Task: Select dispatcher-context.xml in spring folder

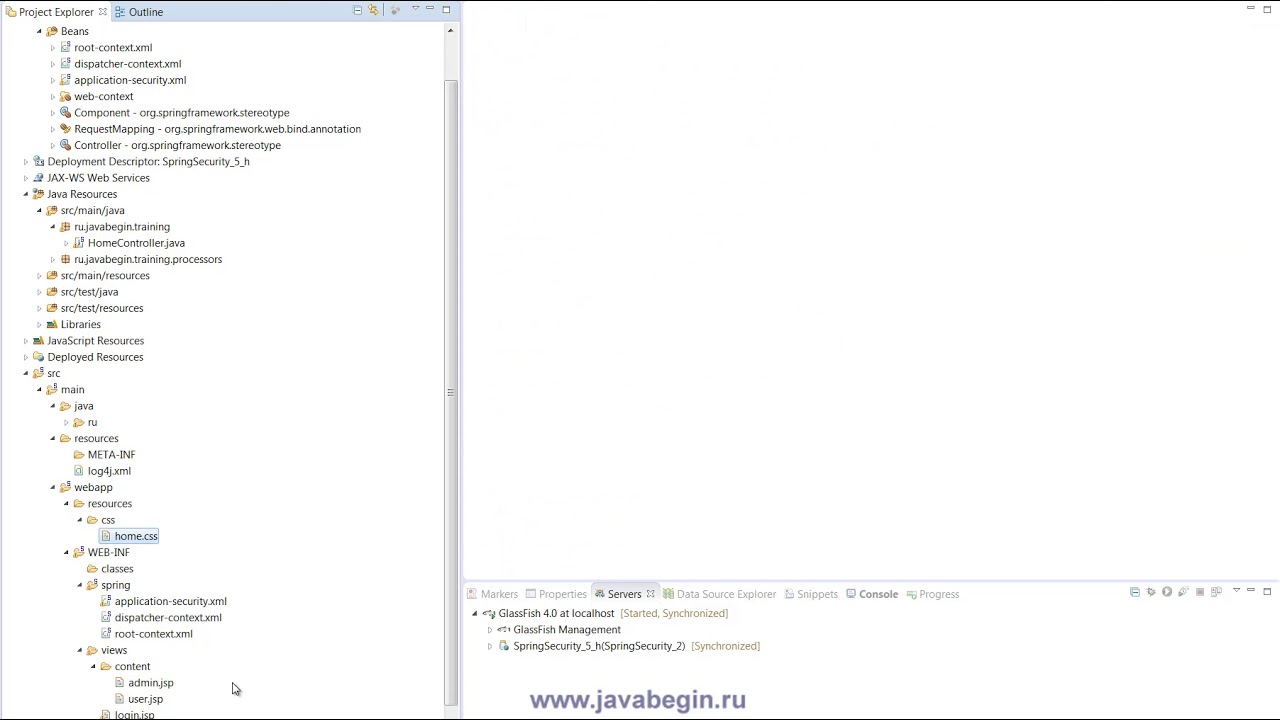Action: pos(168,618)
